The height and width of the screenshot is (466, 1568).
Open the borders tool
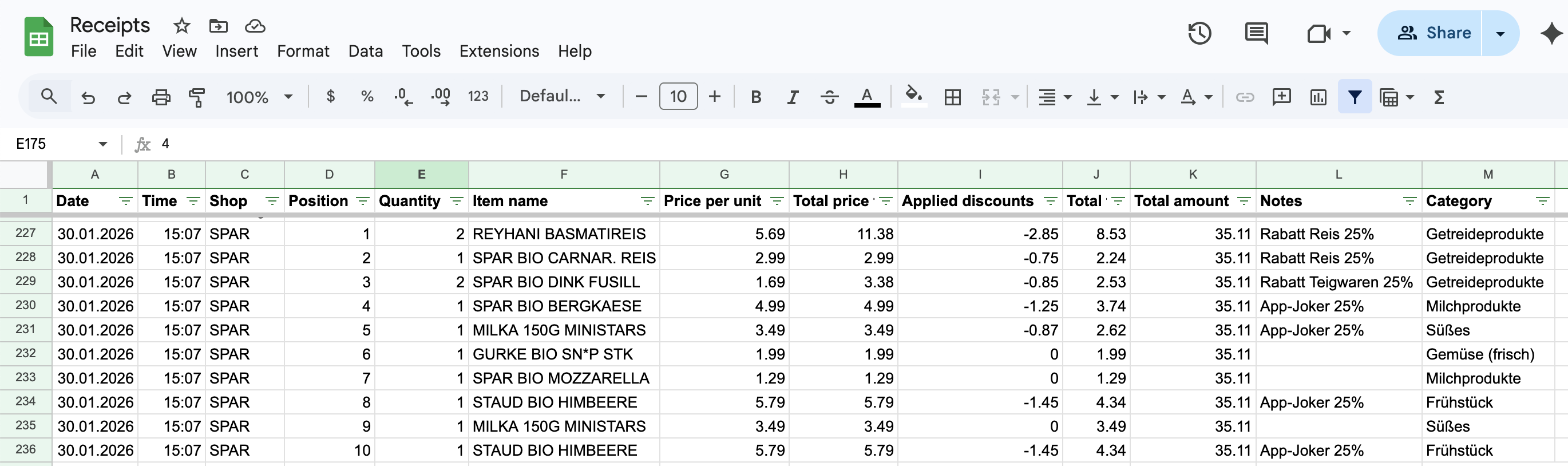952,97
